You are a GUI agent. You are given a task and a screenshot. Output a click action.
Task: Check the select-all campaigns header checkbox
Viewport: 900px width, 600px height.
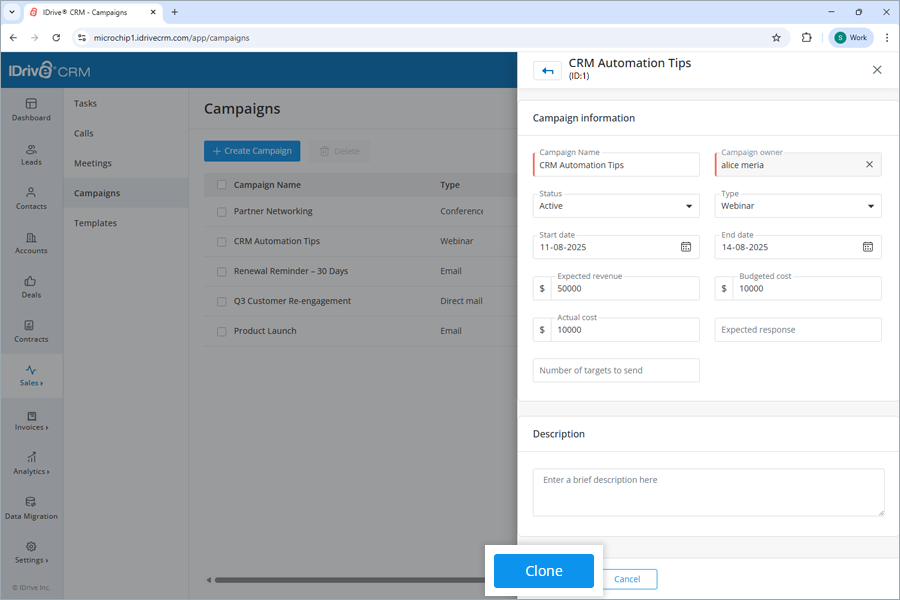click(220, 184)
